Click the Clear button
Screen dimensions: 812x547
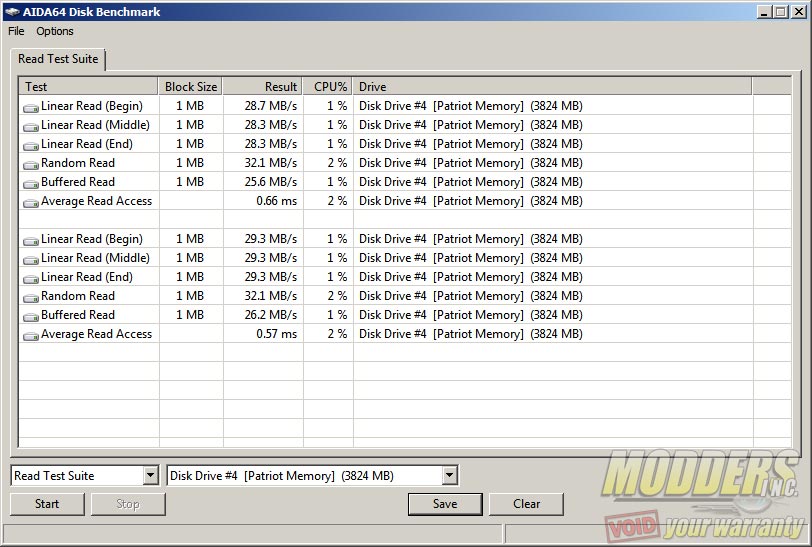[526, 504]
